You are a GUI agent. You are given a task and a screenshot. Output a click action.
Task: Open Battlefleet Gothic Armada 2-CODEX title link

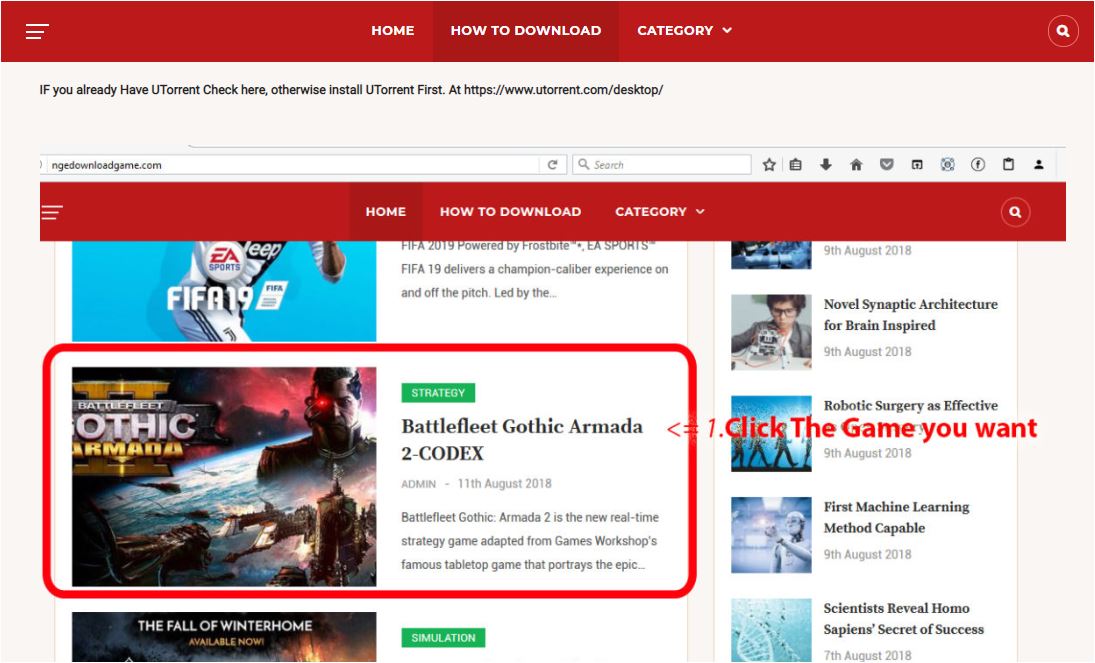click(521, 439)
